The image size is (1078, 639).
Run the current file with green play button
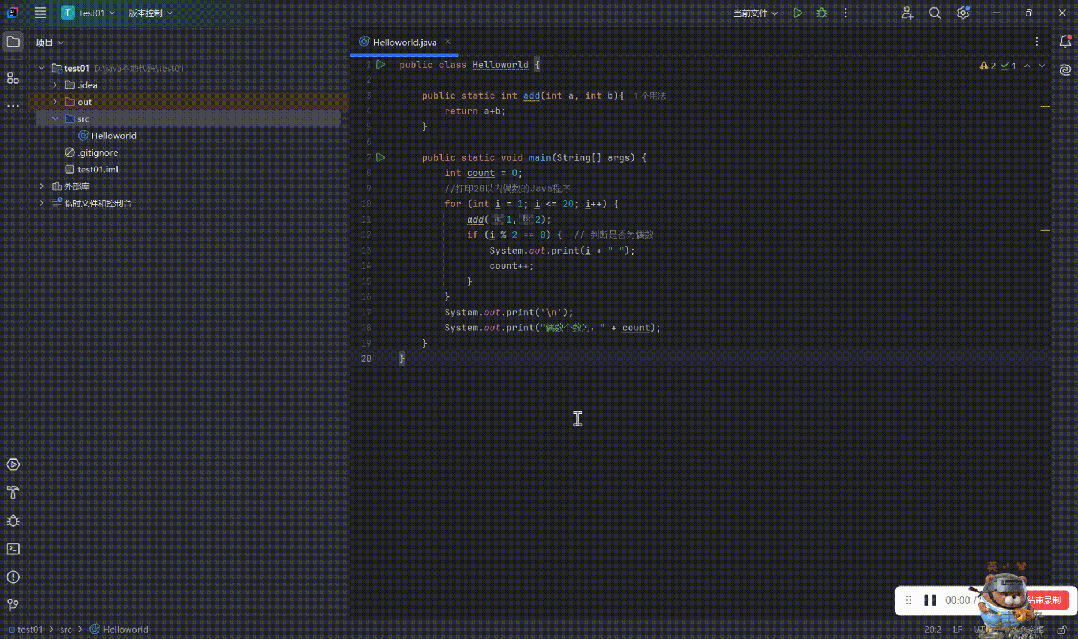click(x=797, y=13)
